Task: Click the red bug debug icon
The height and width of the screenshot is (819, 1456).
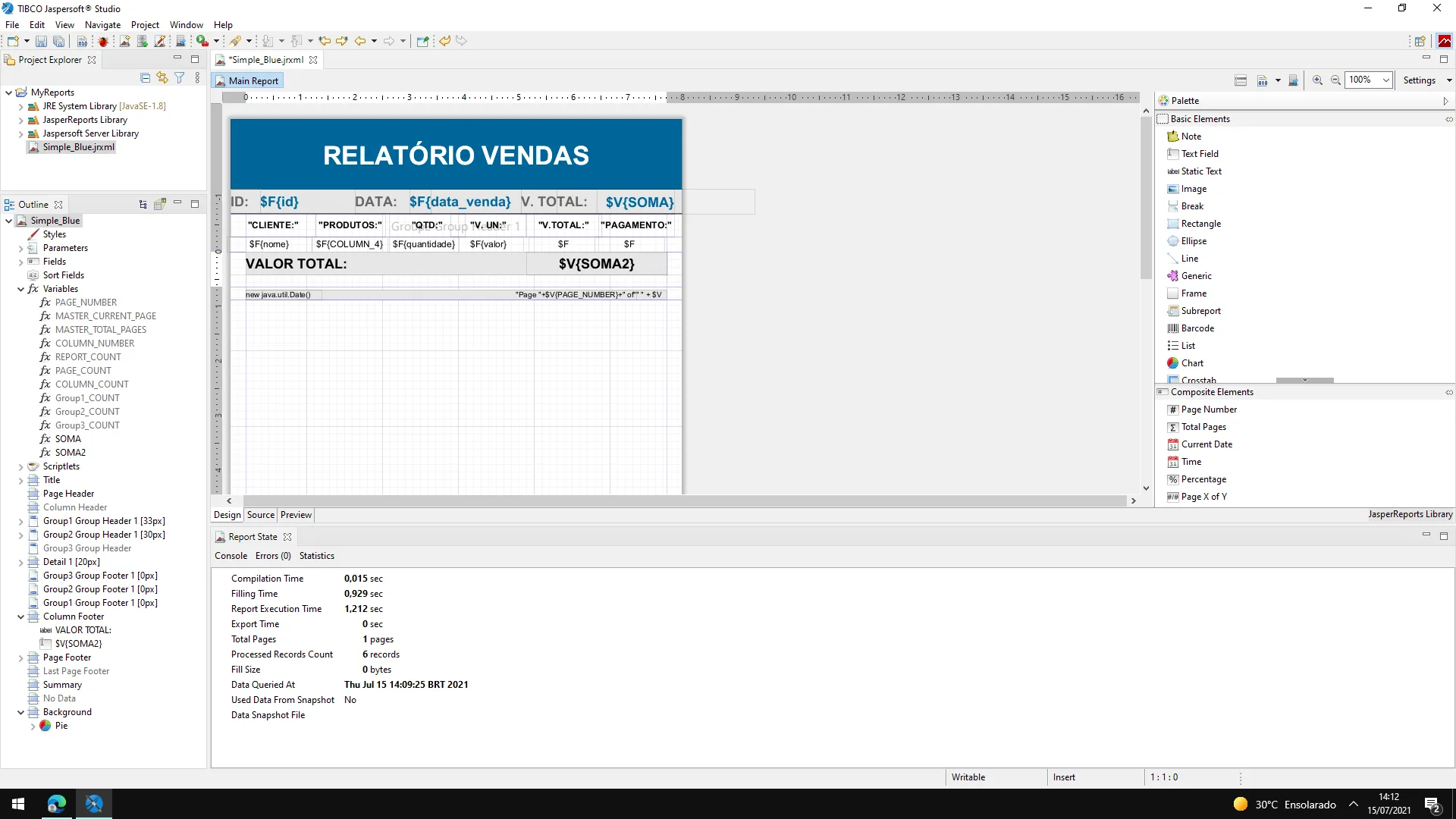Action: click(x=103, y=42)
